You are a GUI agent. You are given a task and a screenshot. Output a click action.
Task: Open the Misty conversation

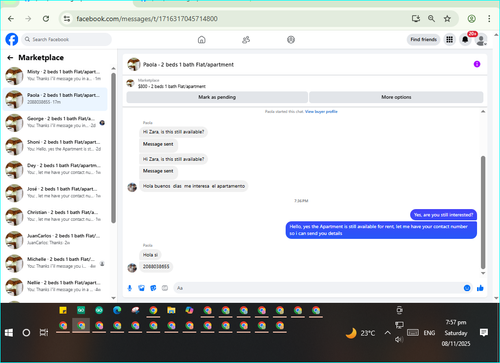coord(55,75)
